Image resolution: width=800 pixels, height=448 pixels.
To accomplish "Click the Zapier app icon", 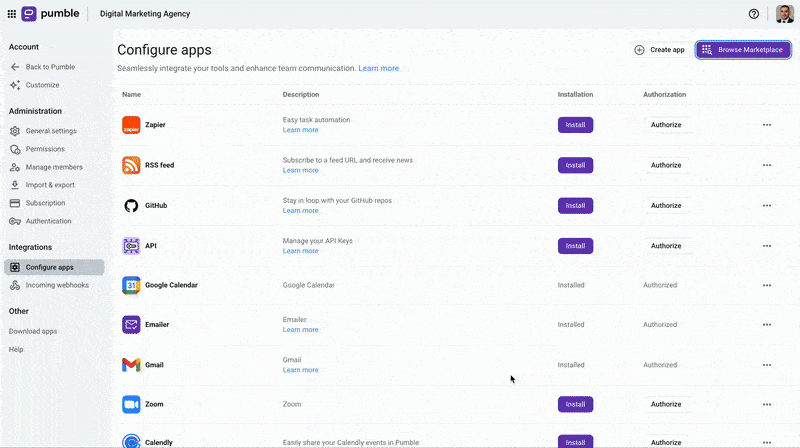I will [131, 125].
